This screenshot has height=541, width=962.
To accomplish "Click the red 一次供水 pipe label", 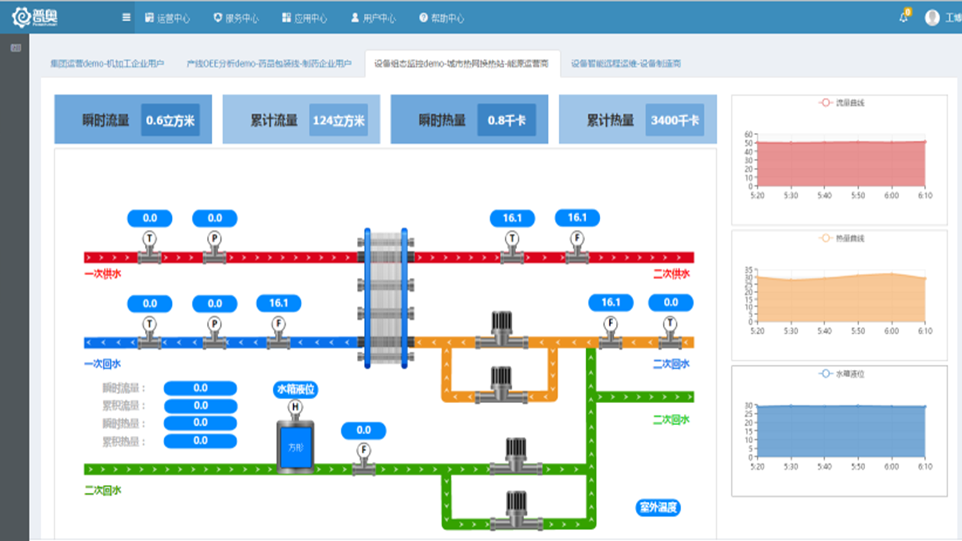I will click(x=103, y=274).
